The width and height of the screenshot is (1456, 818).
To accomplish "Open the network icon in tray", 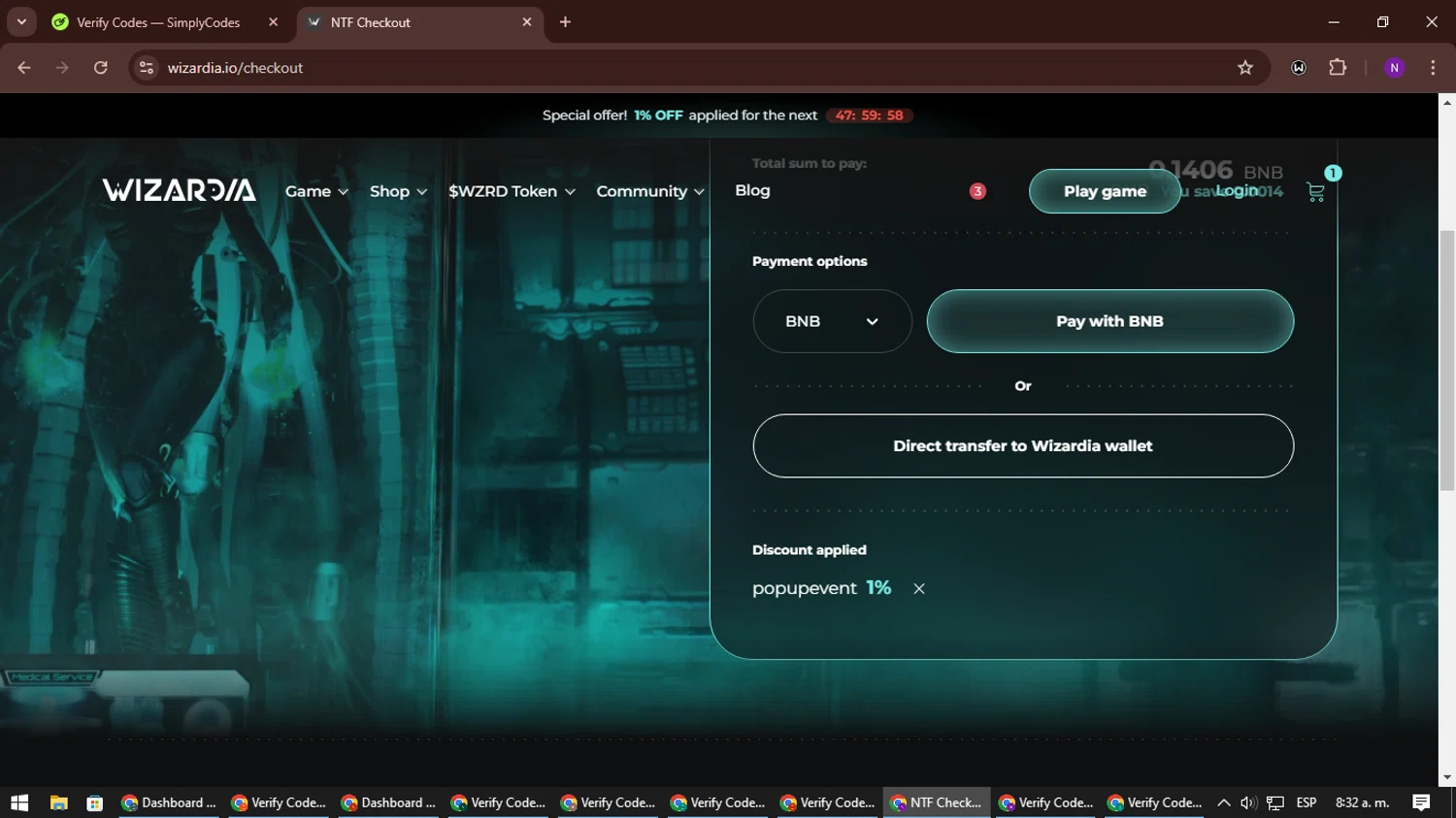I will pos(1275,802).
